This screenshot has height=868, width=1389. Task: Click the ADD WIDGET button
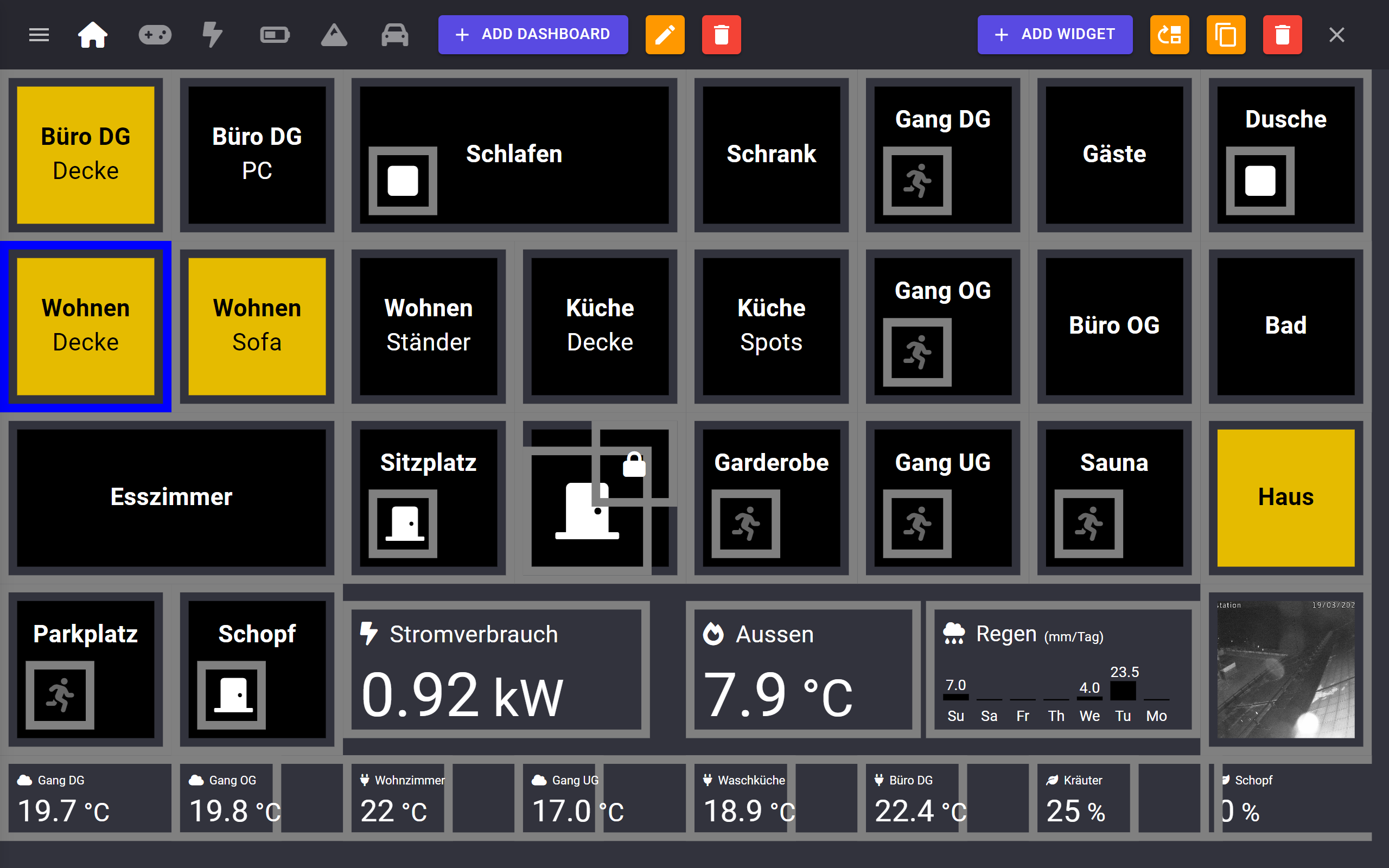(1055, 34)
